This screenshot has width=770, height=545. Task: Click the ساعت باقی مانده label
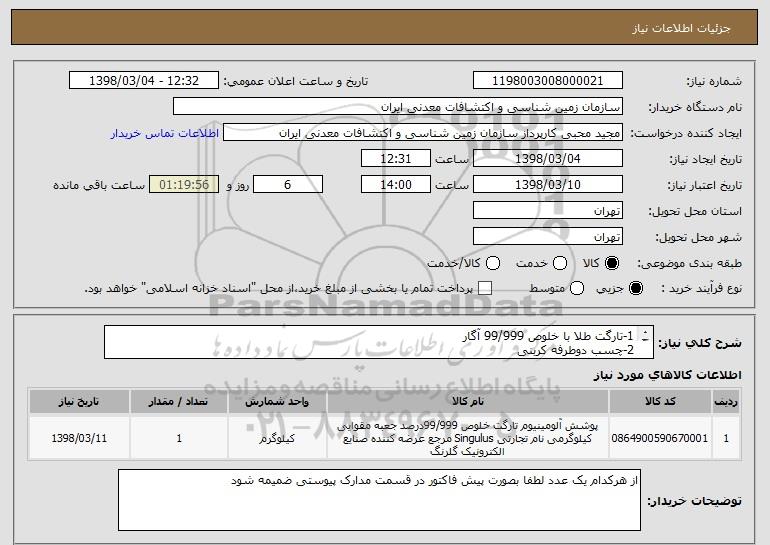99,185
